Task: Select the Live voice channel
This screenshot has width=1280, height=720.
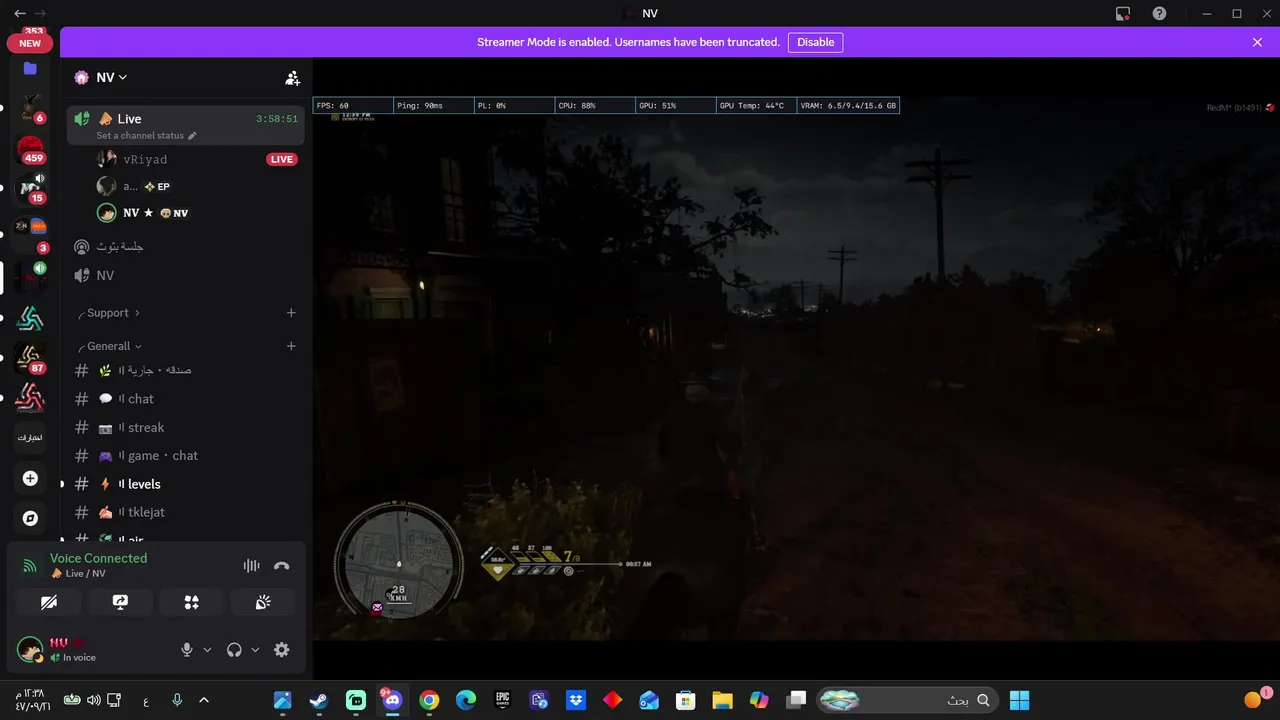Action: pyautogui.click(x=186, y=125)
